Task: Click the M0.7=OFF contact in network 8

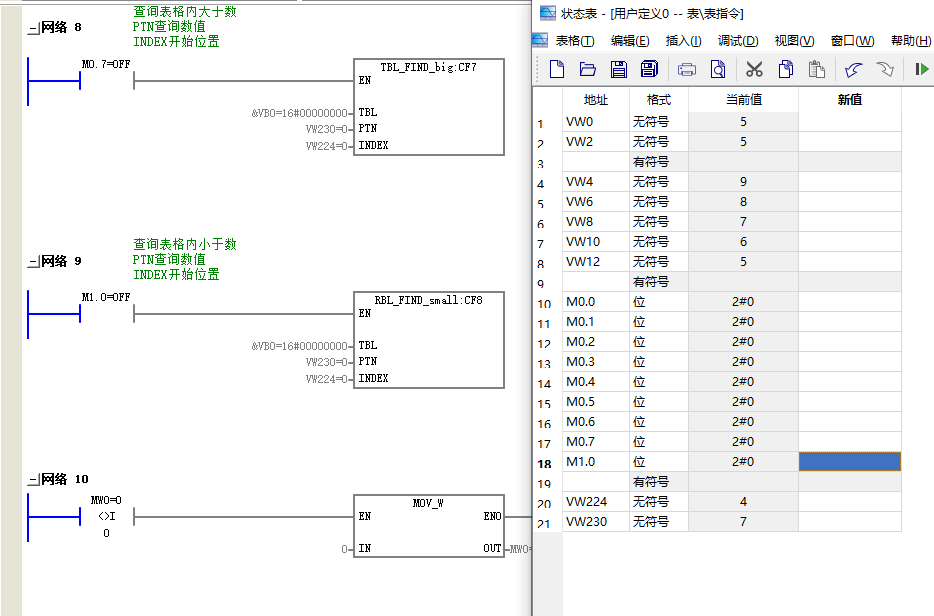Action: [x=107, y=80]
